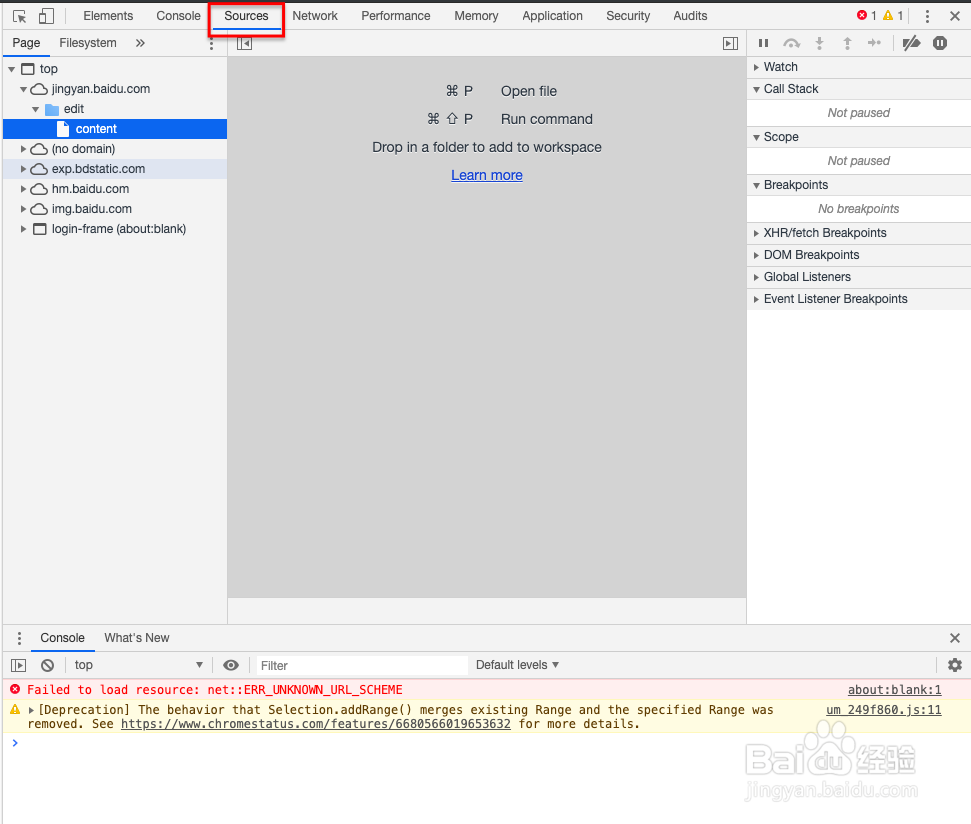Viewport: 971px width, 824px height.
Task: Click the edit folder icon
Action: click(x=52, y=110)
